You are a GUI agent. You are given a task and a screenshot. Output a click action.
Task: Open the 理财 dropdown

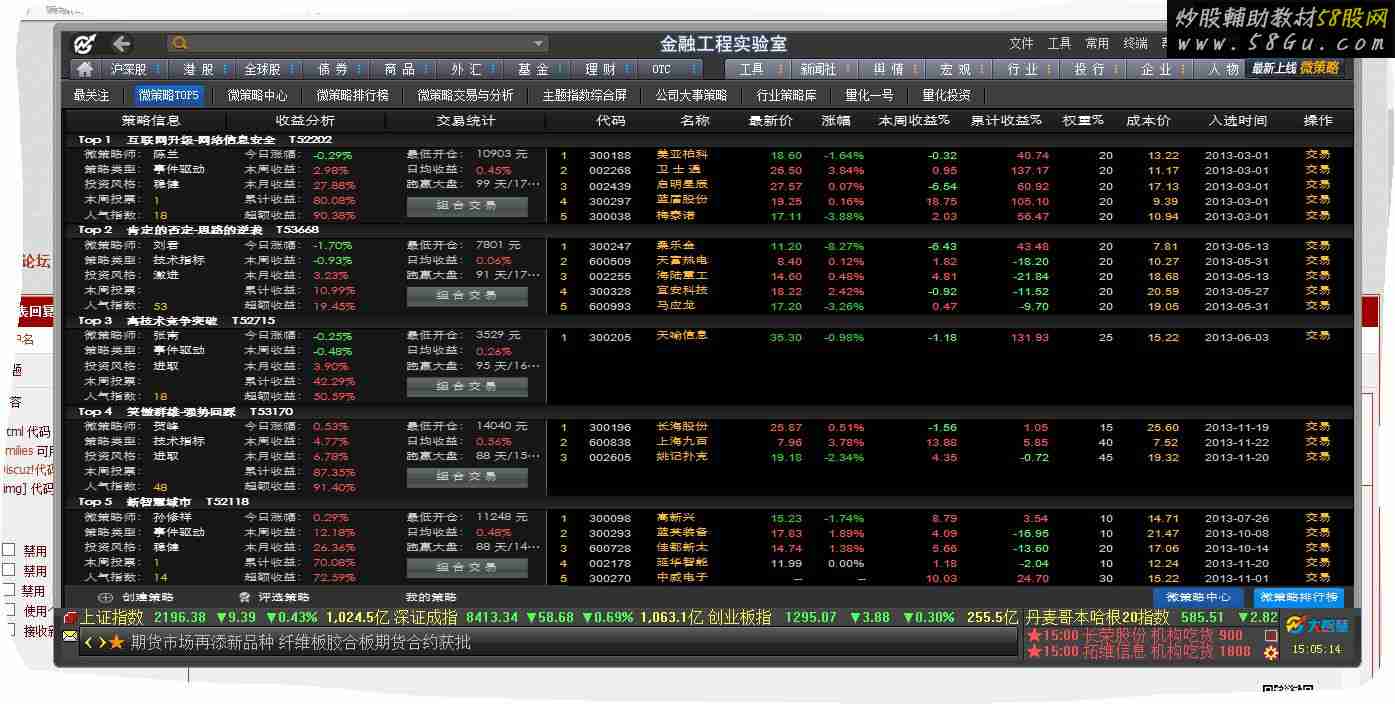point(627,69)
